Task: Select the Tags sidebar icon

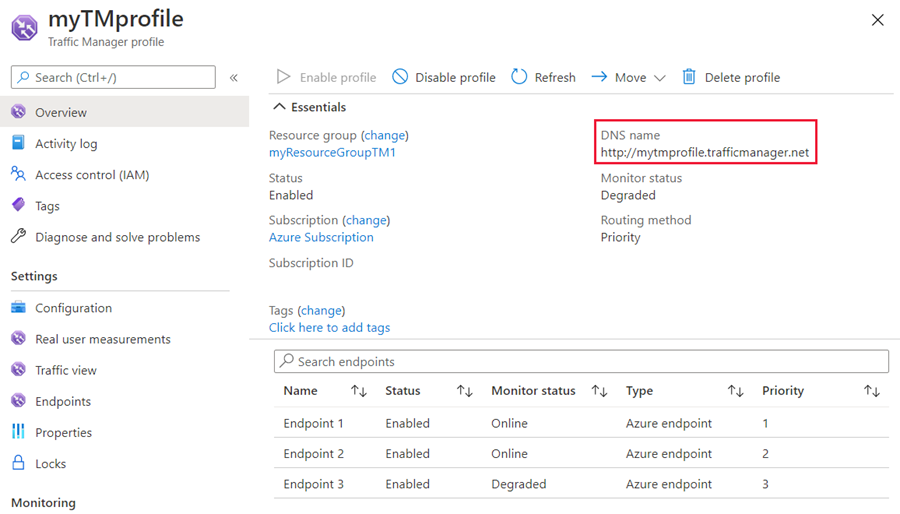Action: pyautogui.click(x=18, y=206)
